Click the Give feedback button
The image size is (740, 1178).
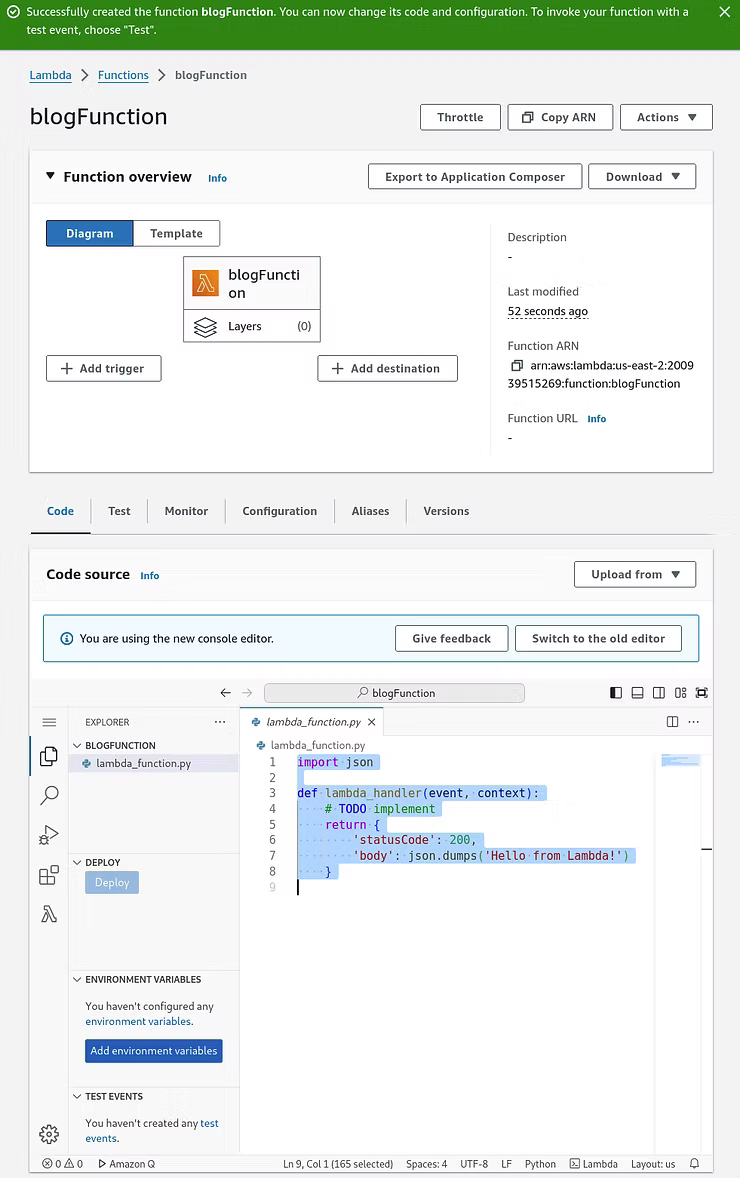pyautogui.click(x=452, y=639)
